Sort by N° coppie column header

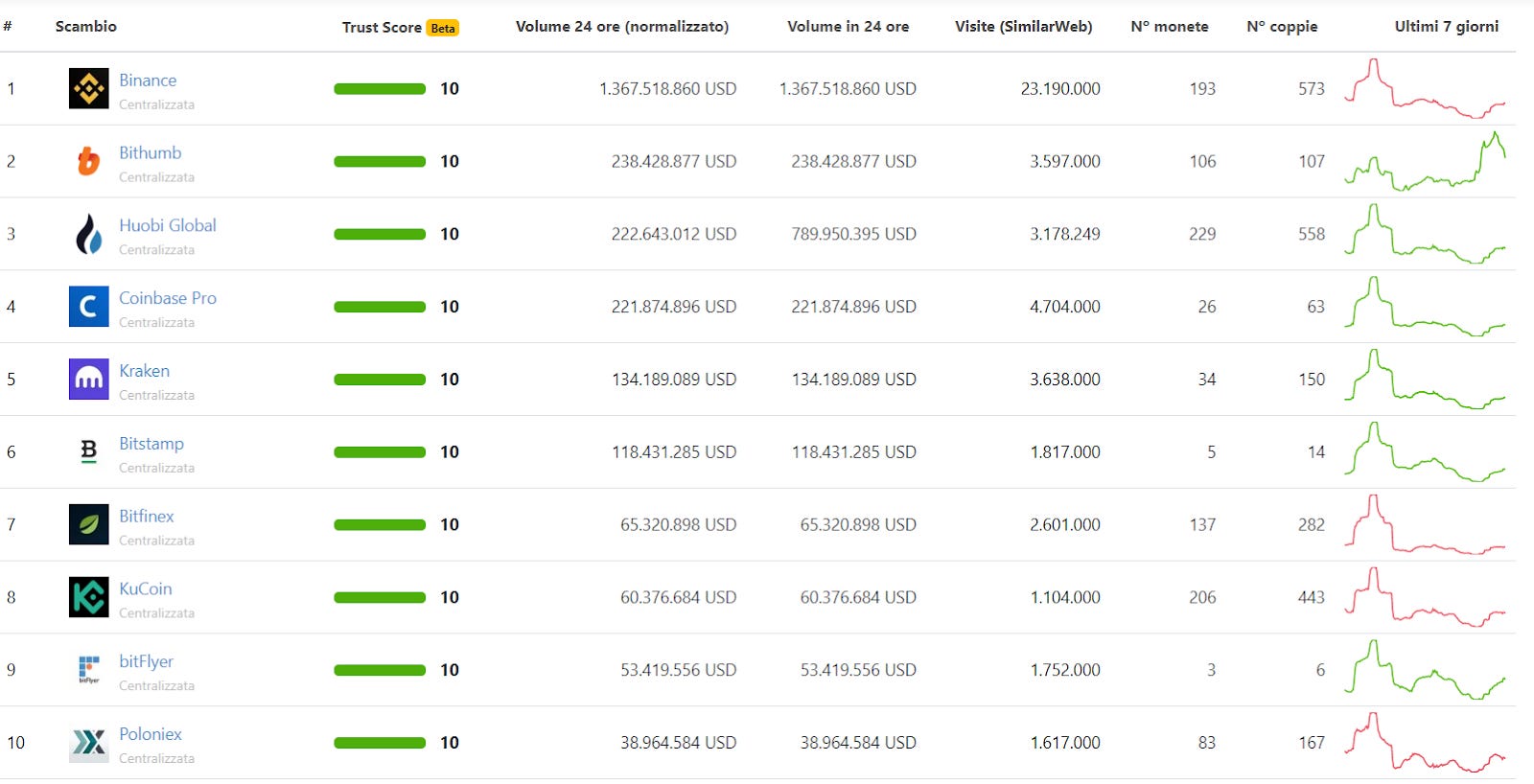coord(1282,27)
